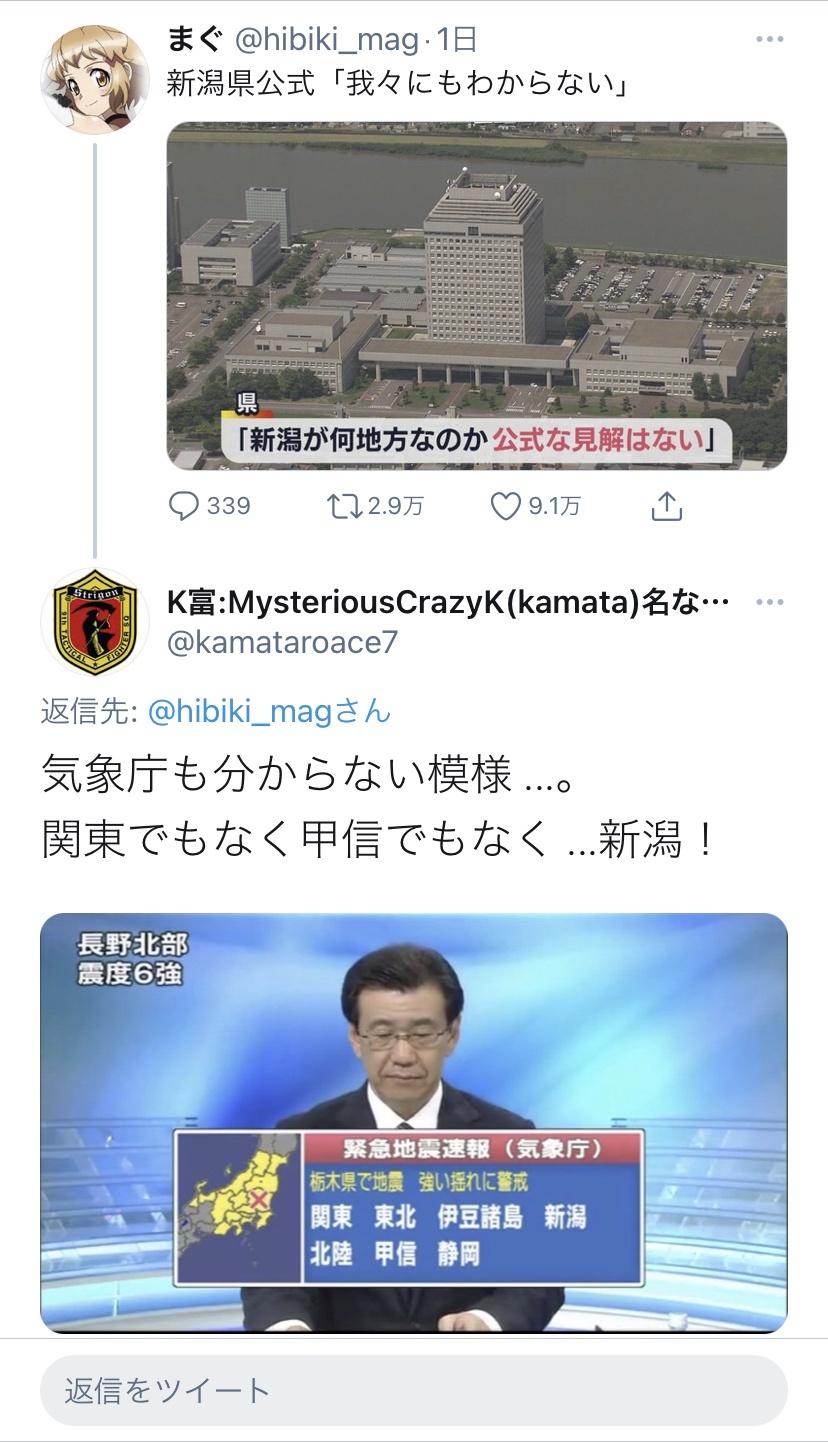Image resolution: width=828 pixels, height=1442 pixels.
Task: Tap the @hibiki_mag handle in header
Action: click(327, 40)
